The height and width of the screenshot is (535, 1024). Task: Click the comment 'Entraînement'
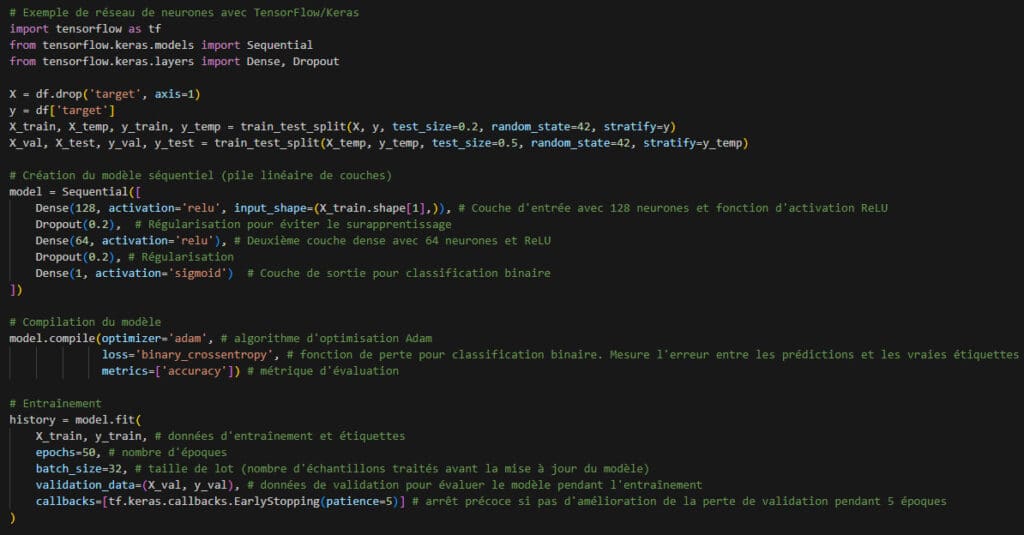[62, 404]
